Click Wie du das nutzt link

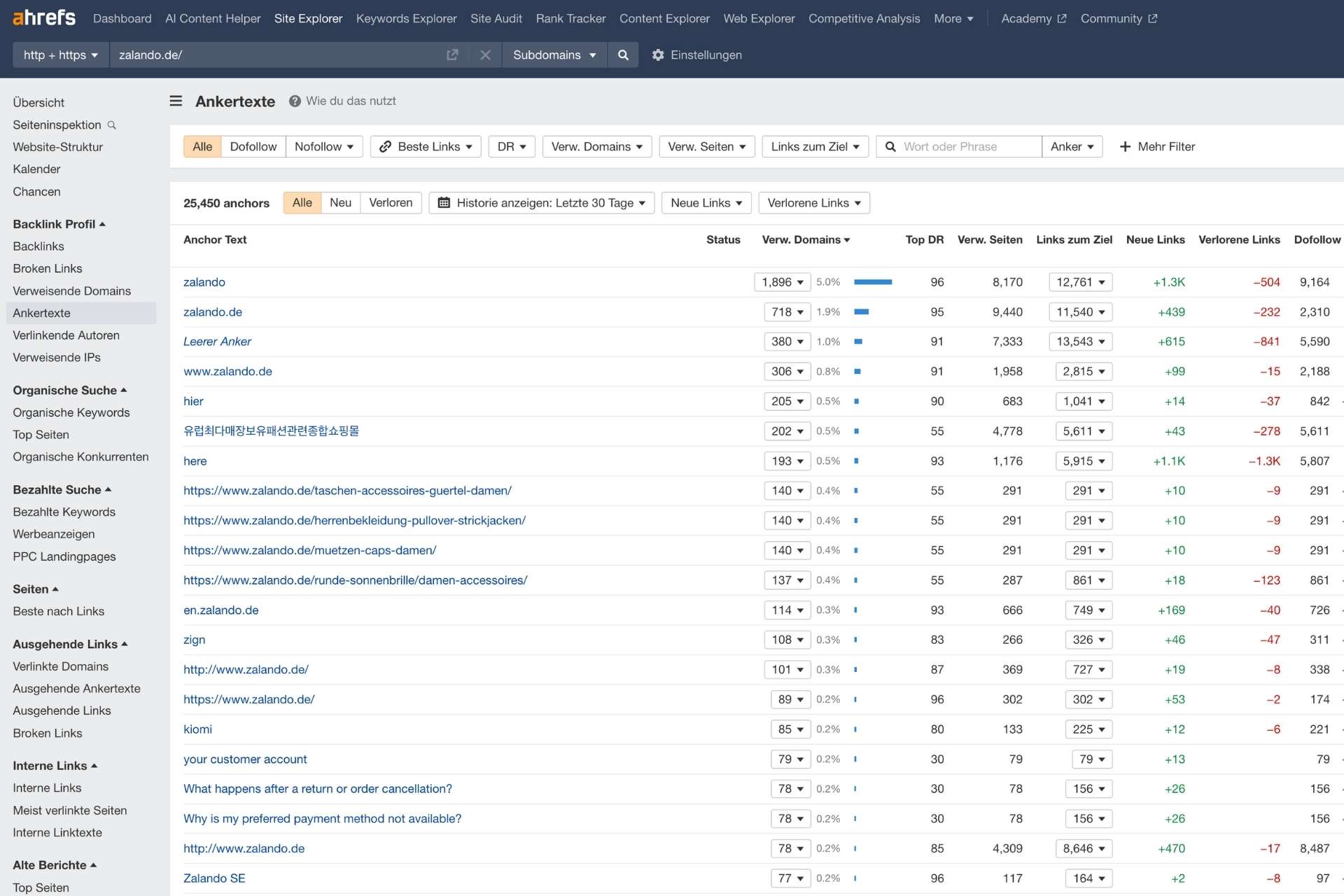351,101
